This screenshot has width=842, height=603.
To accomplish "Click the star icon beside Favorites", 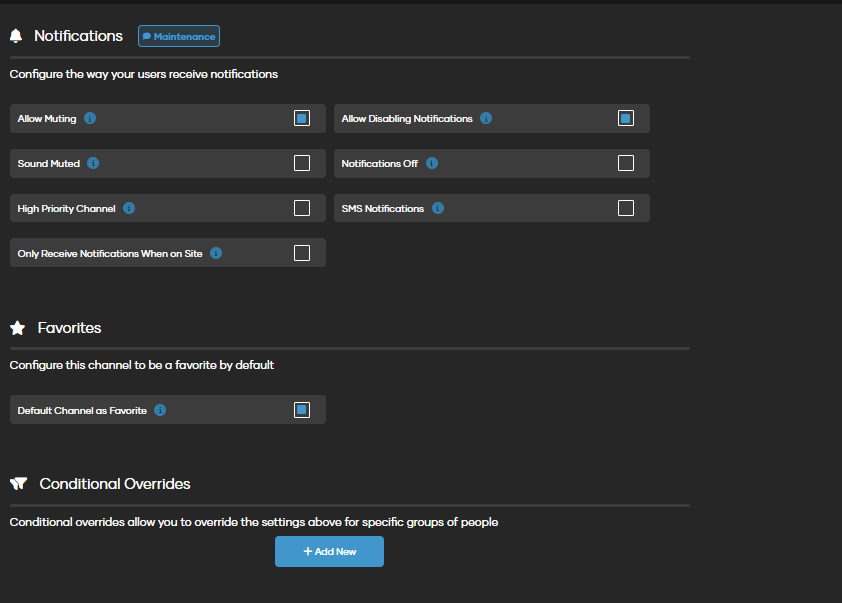I will [18, 328].
